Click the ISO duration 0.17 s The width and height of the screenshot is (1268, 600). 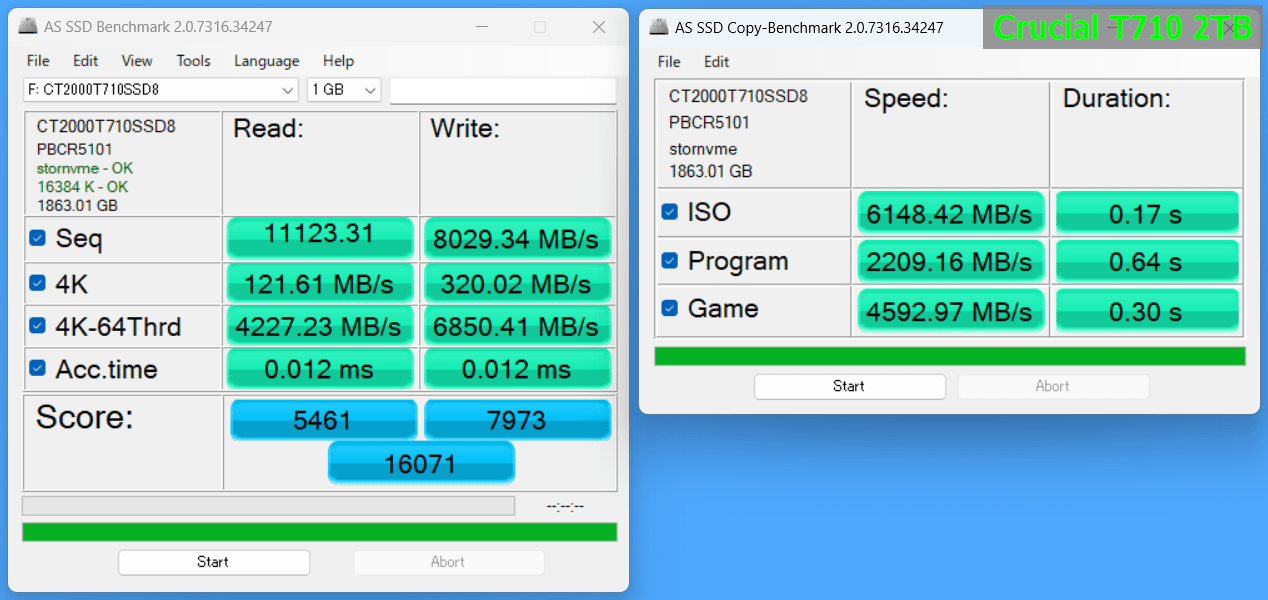pyautogui.click(x=1147, y=213)
